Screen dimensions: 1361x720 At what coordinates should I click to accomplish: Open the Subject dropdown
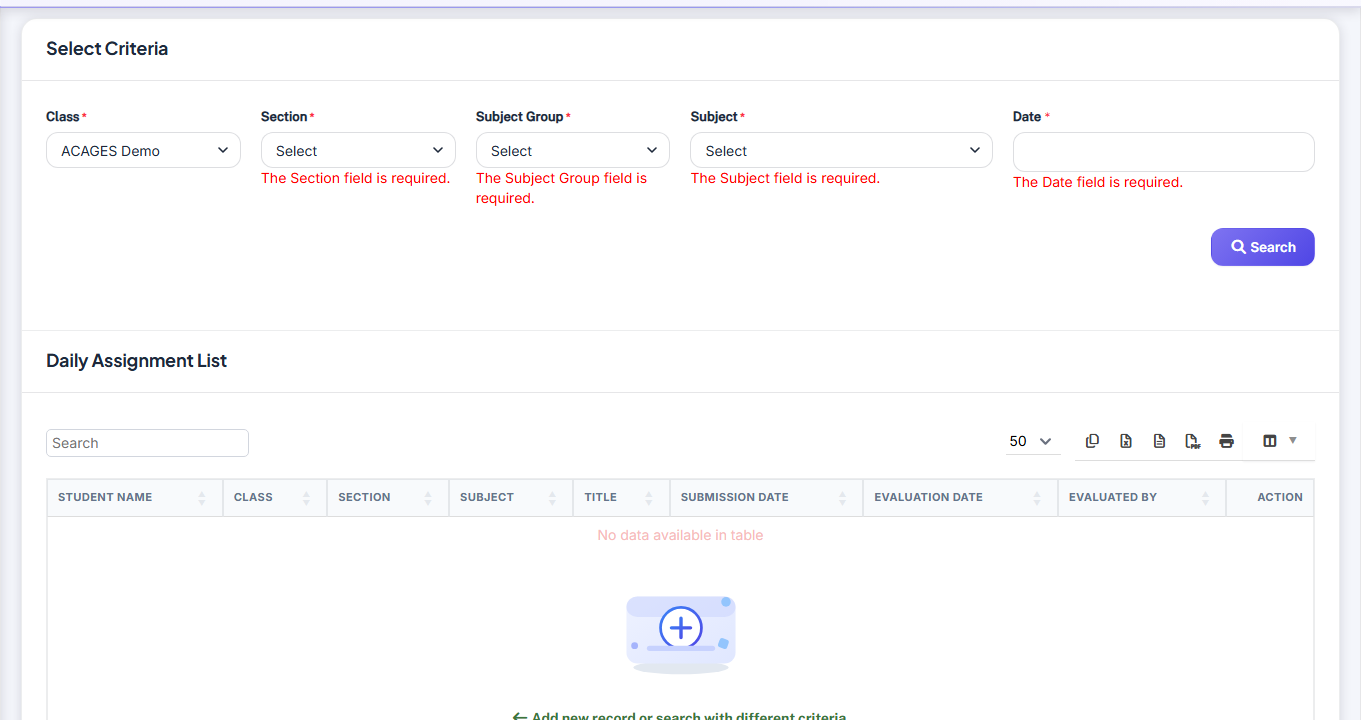tap(841, 150)
